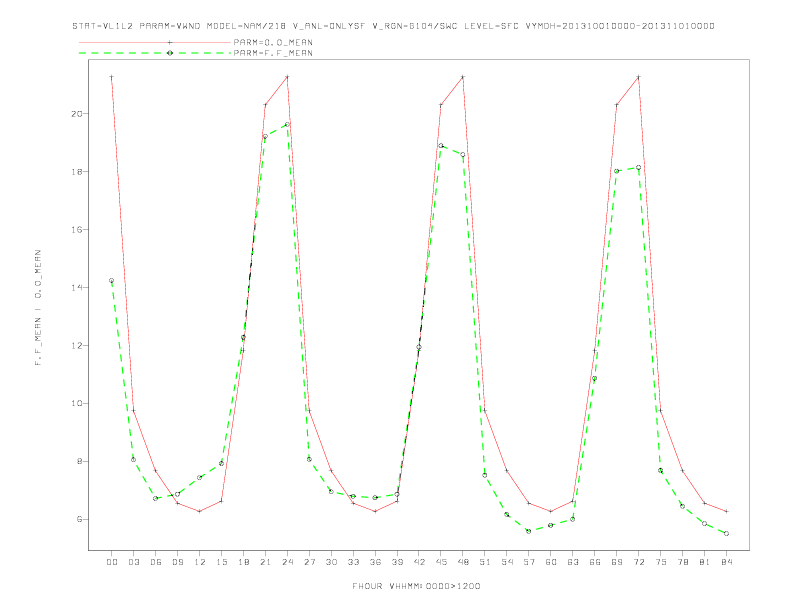Click the PARM=F.F_MEAN legend label
Screen dimensions: 792x612
point(273,53)
